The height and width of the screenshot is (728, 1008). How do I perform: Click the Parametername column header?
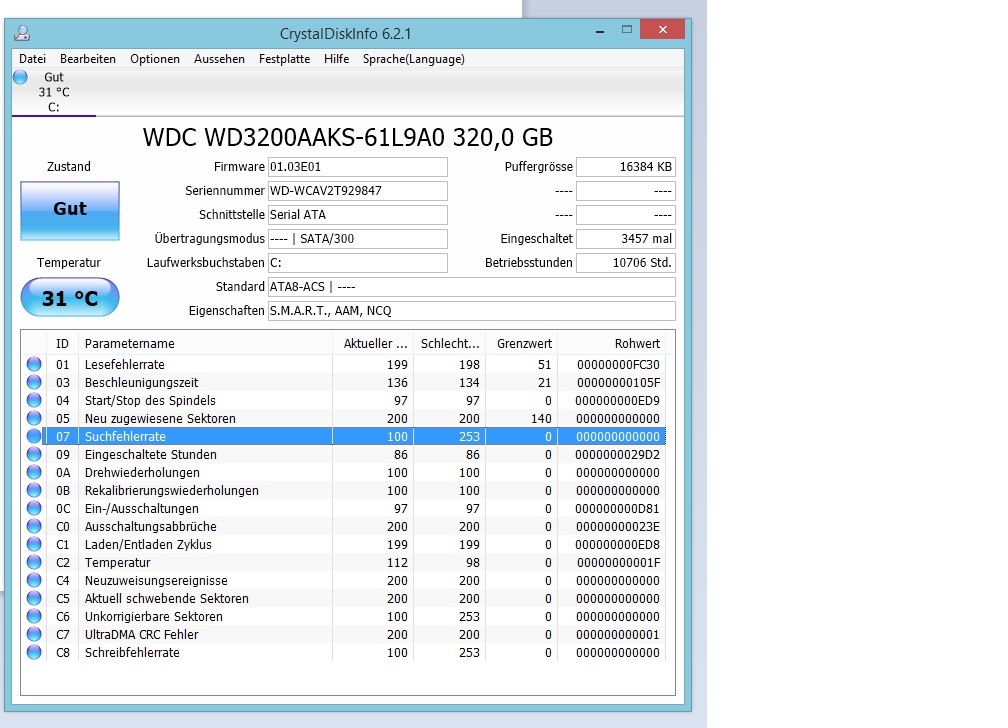(205, 344)
